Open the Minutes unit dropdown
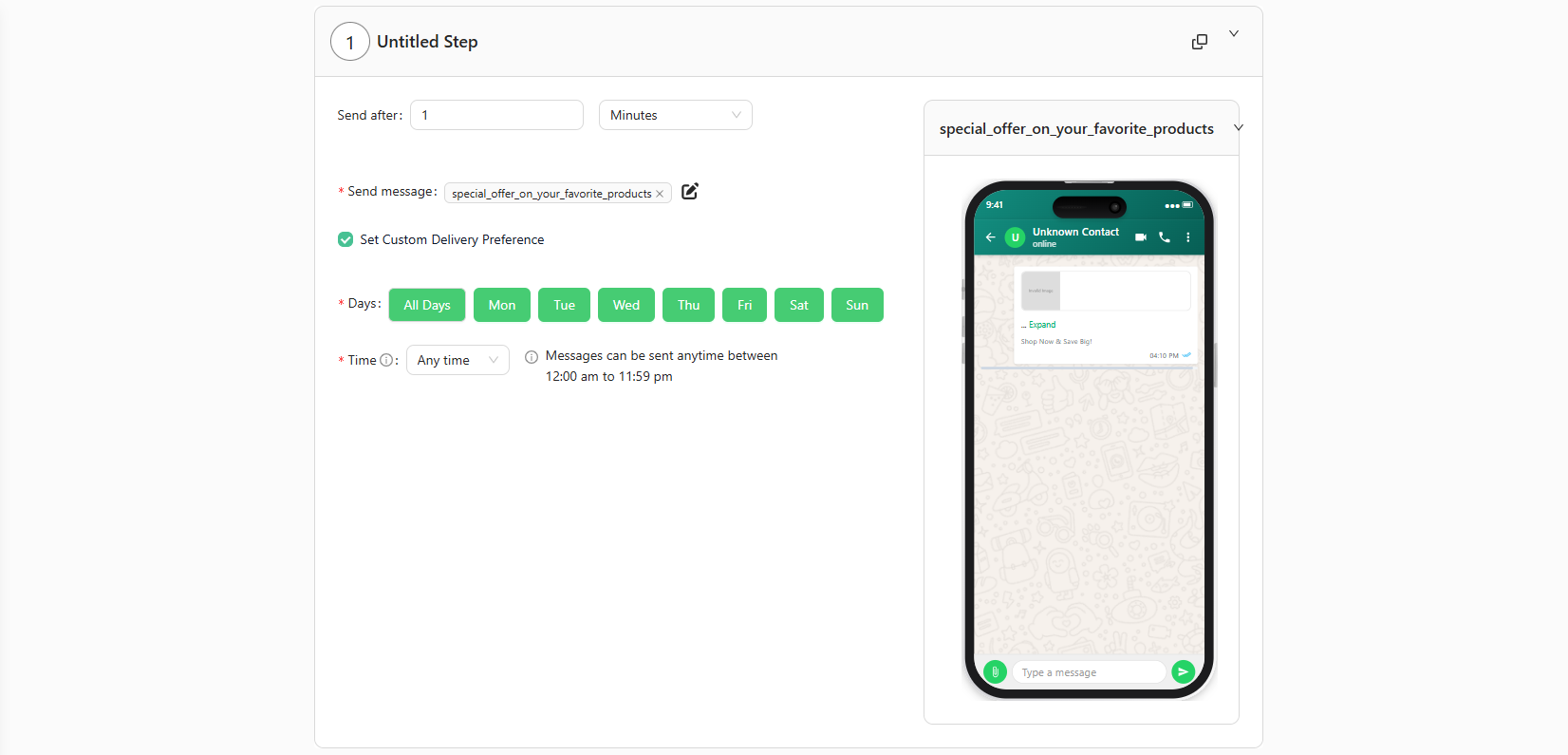 click(x=675, y=115)
